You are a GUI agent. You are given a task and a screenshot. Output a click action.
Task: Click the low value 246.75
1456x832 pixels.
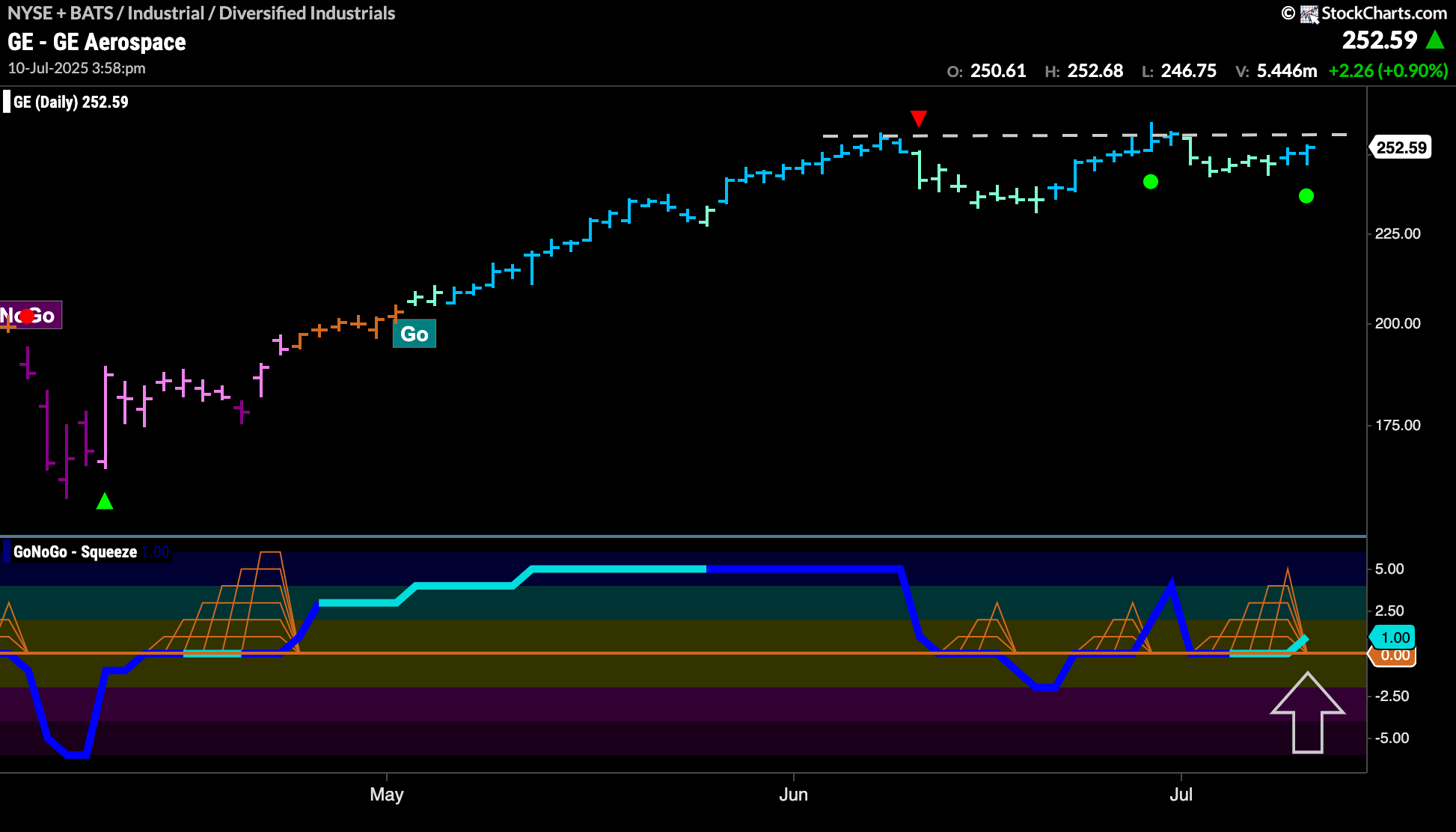click(x=1188, y=71)
